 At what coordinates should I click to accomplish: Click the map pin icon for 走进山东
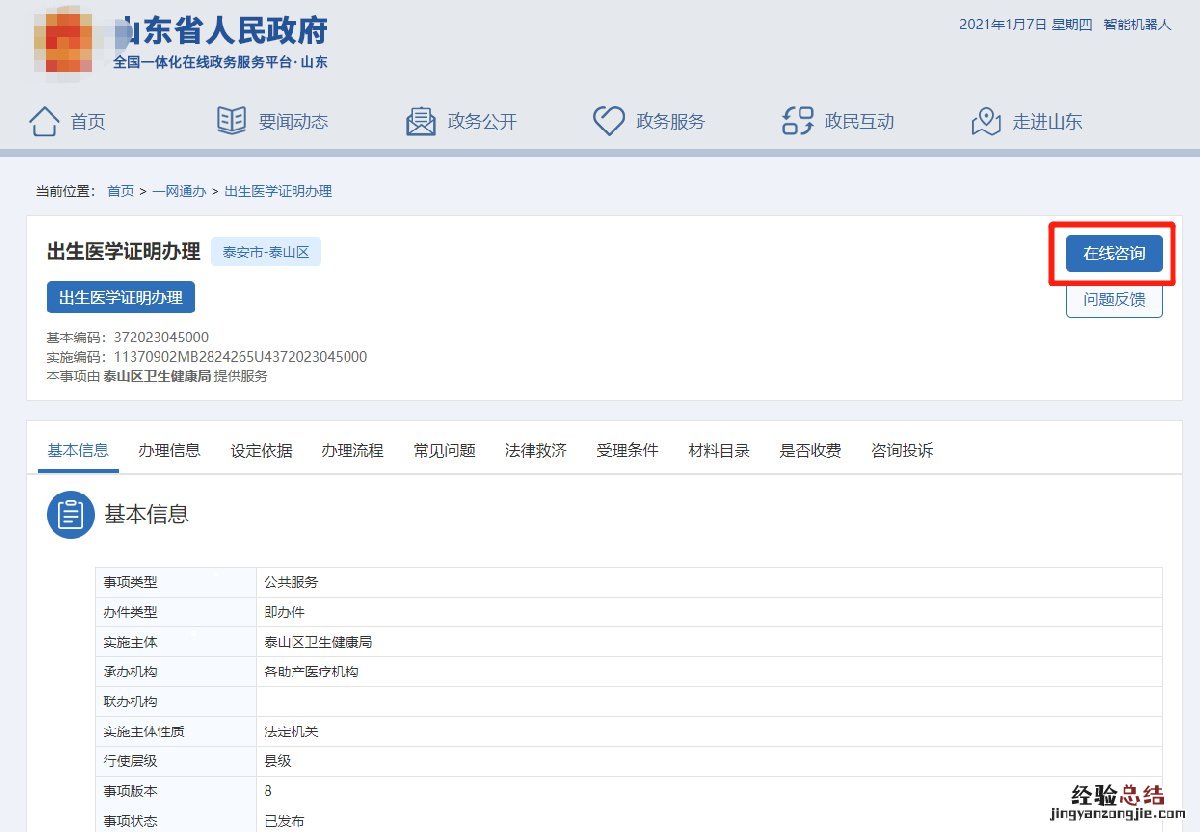pos(986,121)
